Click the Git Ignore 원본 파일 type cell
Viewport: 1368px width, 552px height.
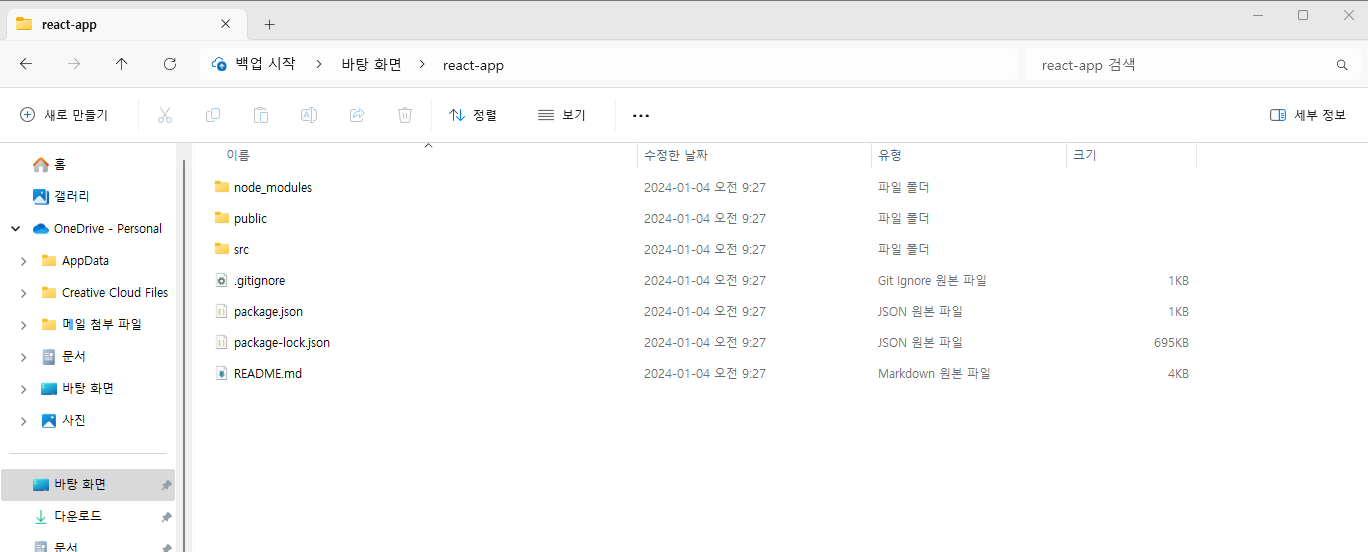pos(932,280)
